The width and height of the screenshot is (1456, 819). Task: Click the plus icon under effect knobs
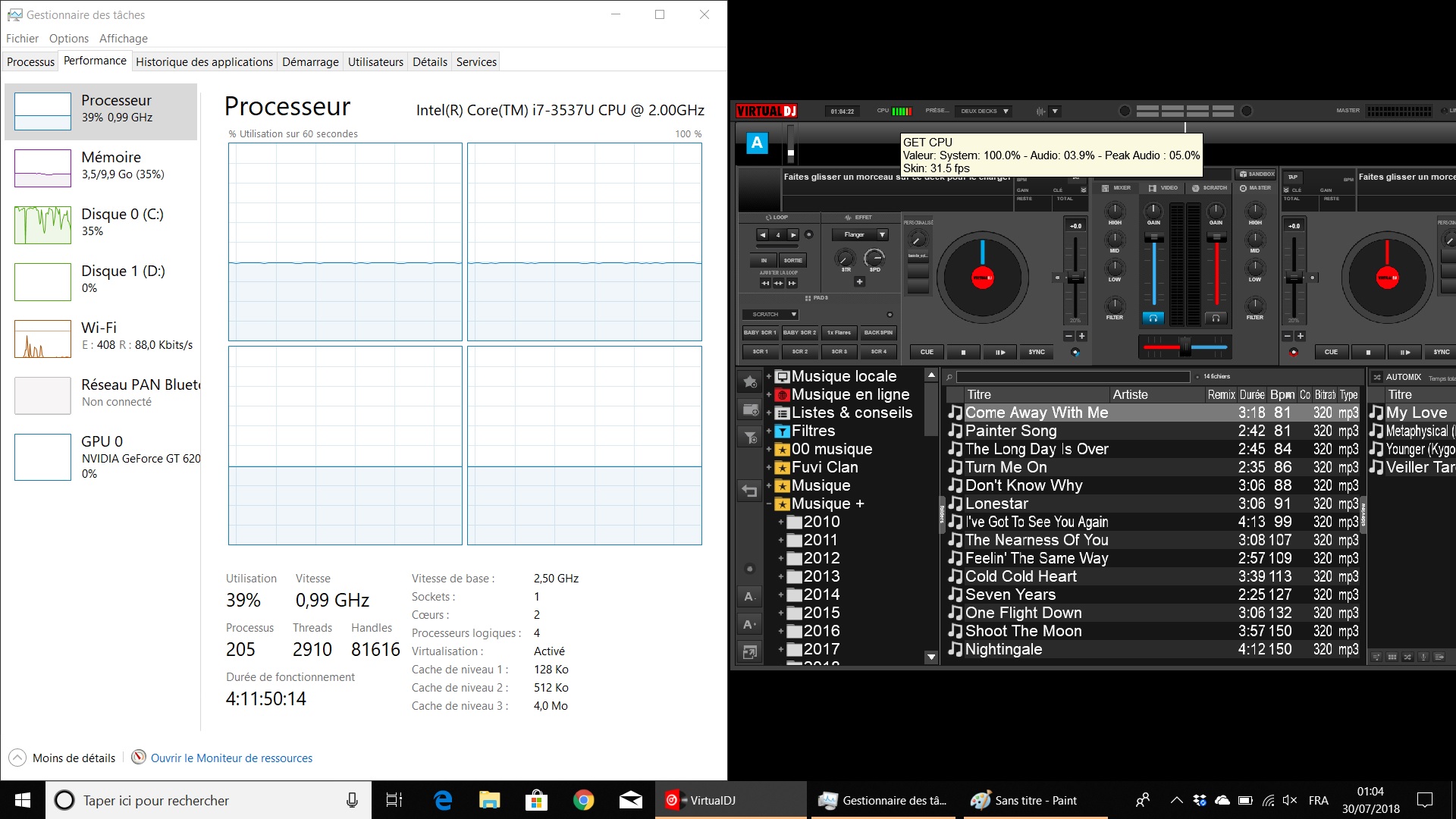click(x=859, y=282)
